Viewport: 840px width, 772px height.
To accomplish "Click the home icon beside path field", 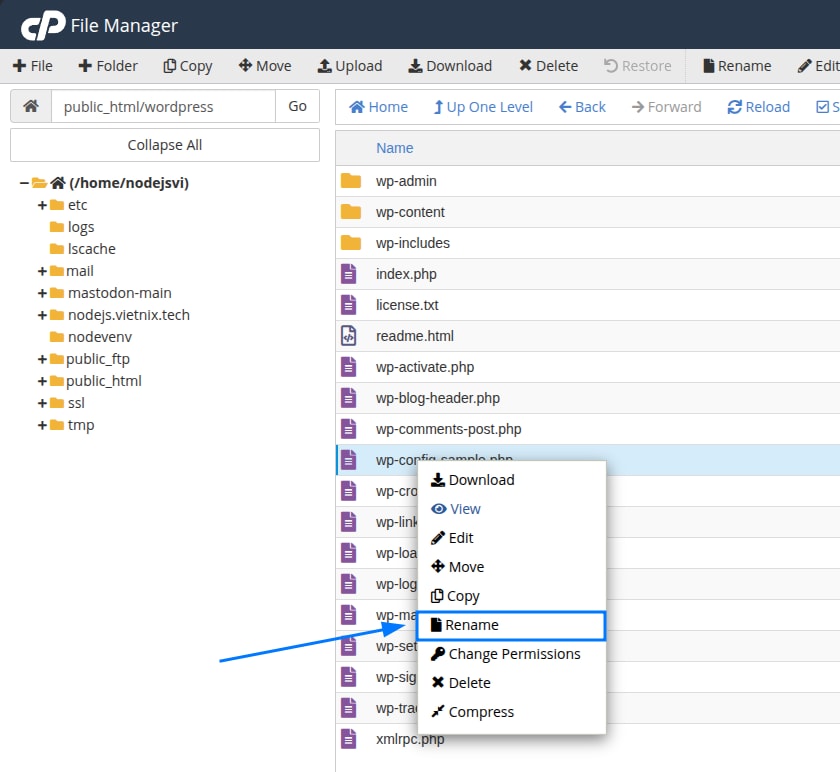I will [x=31, y=106].
